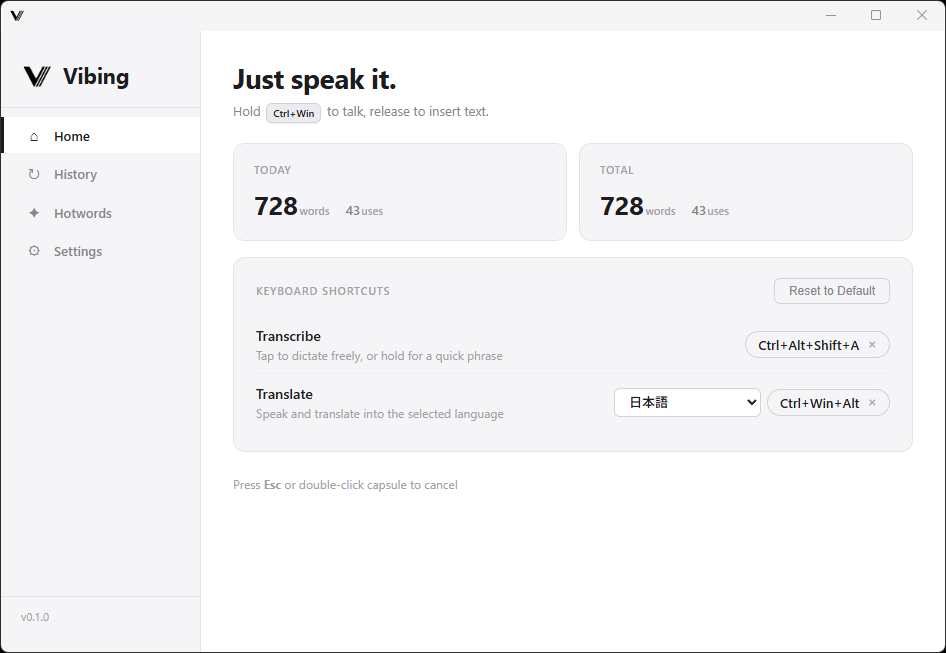Open Settings via its gear icon
The height and width of the screenshot is (653, 946).
pos(34,251)
